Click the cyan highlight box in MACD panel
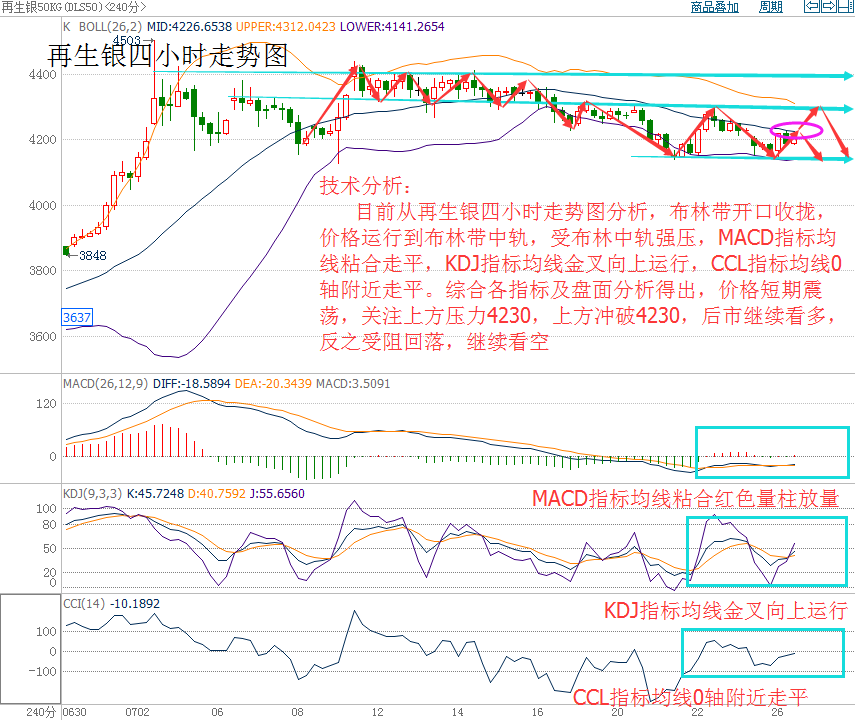 pos(771,451)
